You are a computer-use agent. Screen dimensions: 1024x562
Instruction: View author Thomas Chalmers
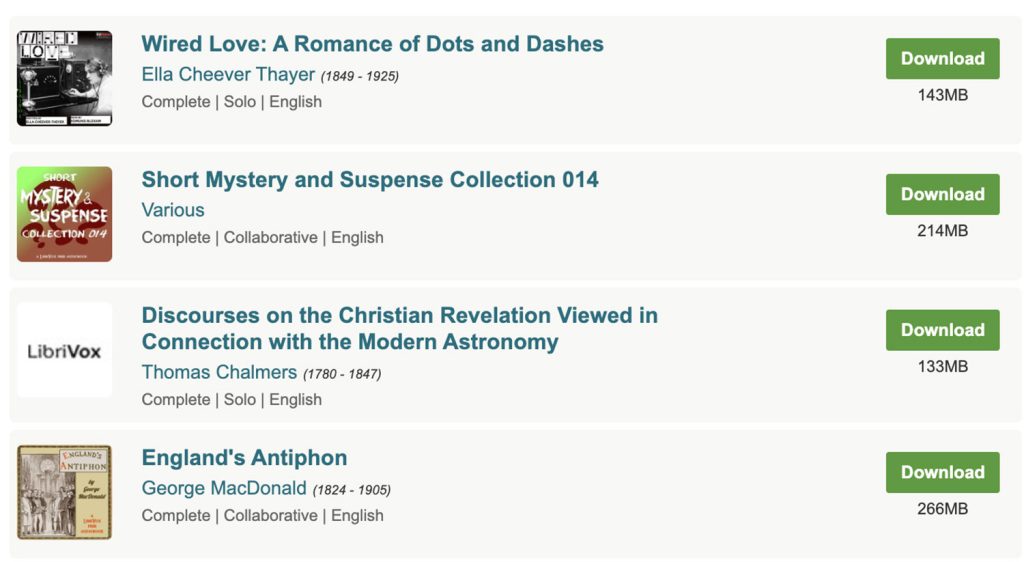coord(219,372)
